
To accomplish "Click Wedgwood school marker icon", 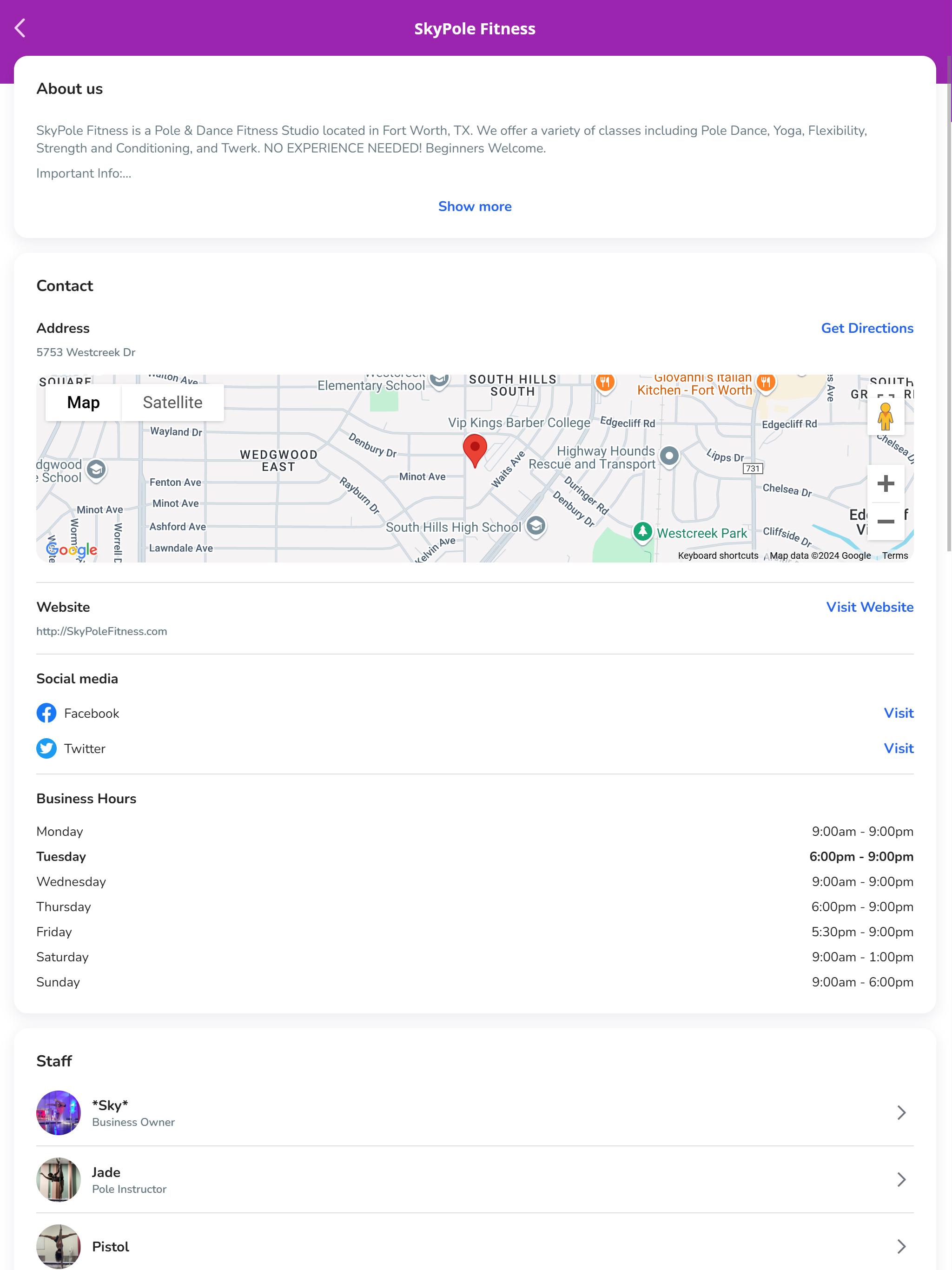I will (x=97, y=470).
